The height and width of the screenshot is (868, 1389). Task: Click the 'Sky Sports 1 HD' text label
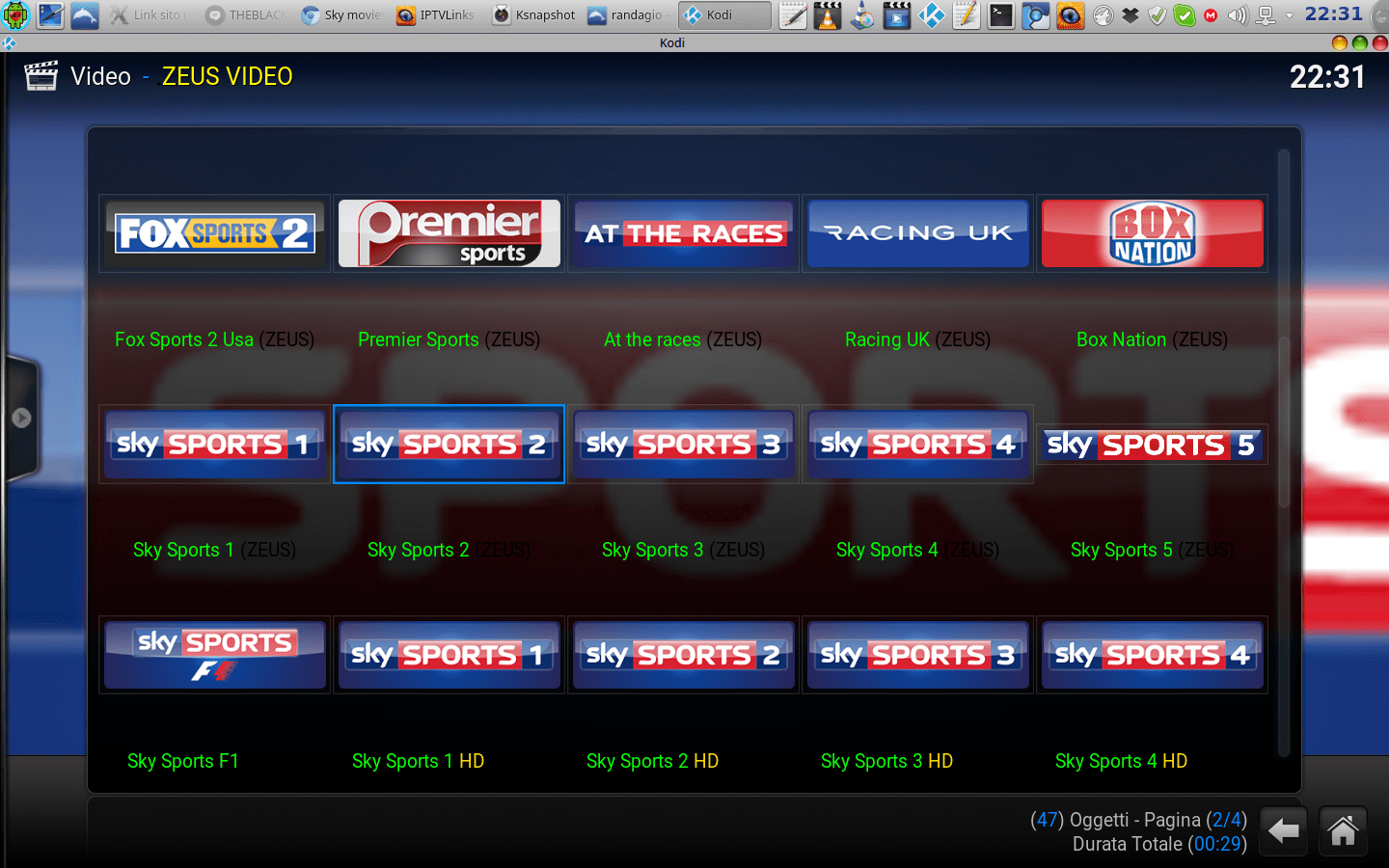tap(418, 761)
